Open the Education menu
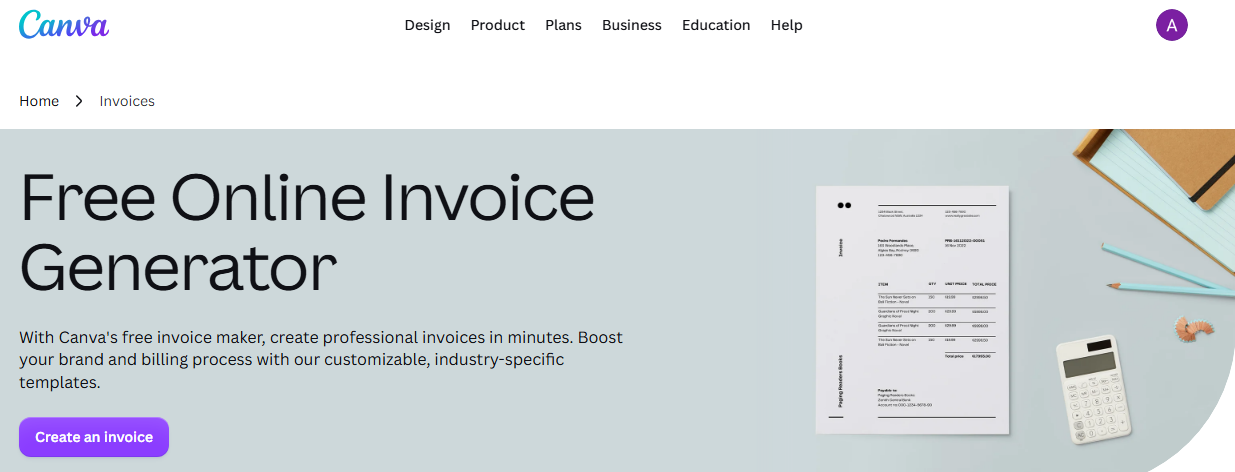The image size is (1235, 472). coord(716,25)
